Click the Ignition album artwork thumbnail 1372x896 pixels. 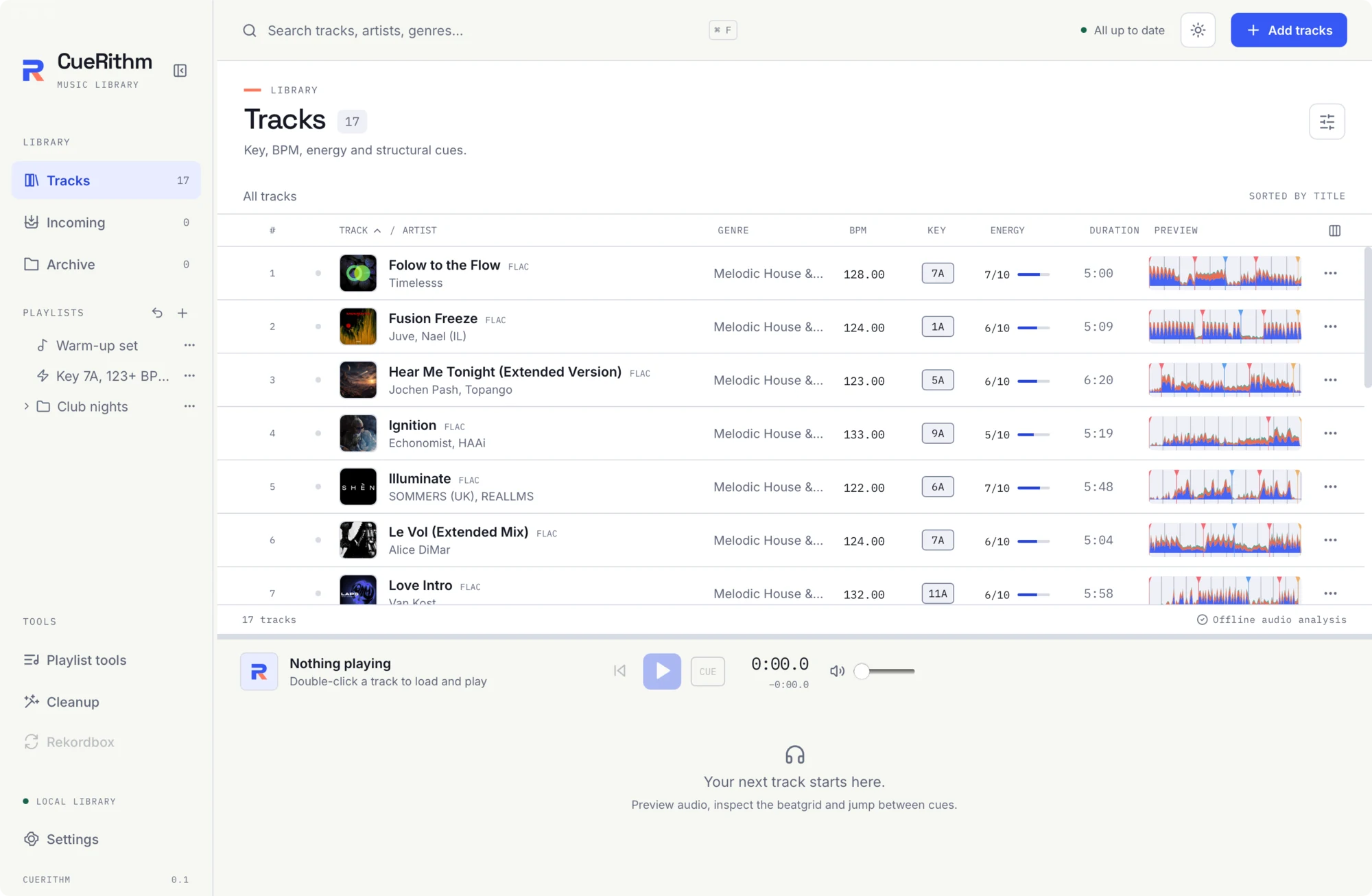(358, 434)
